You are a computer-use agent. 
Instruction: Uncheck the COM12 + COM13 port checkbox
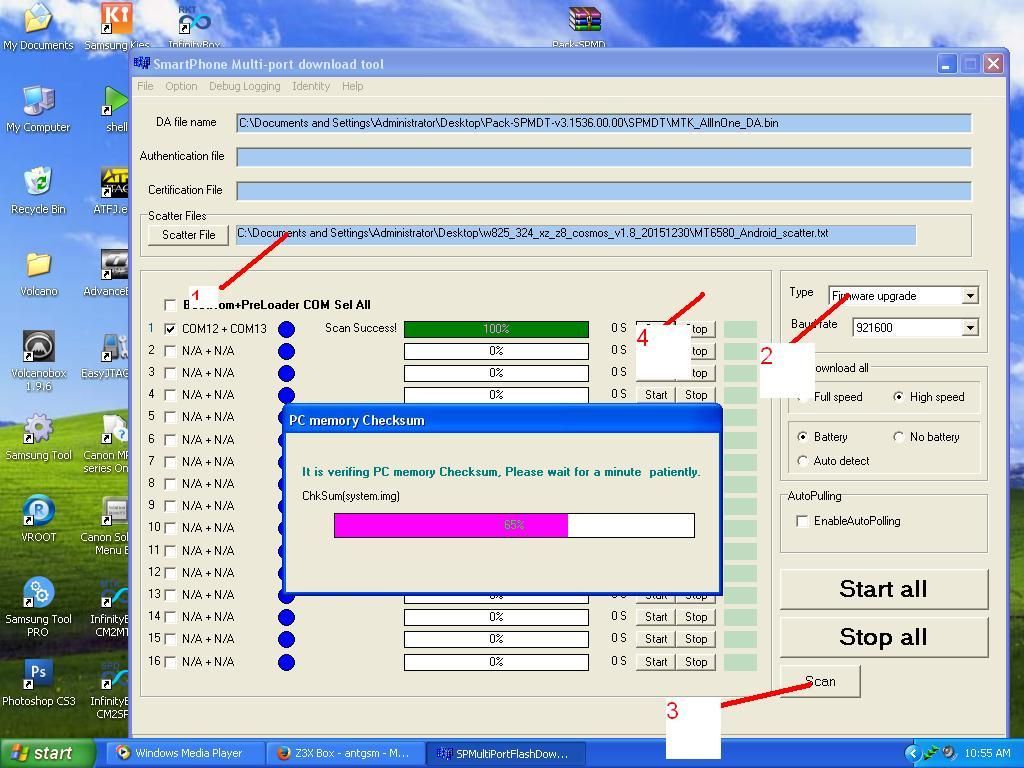click(x=170, y=328)
